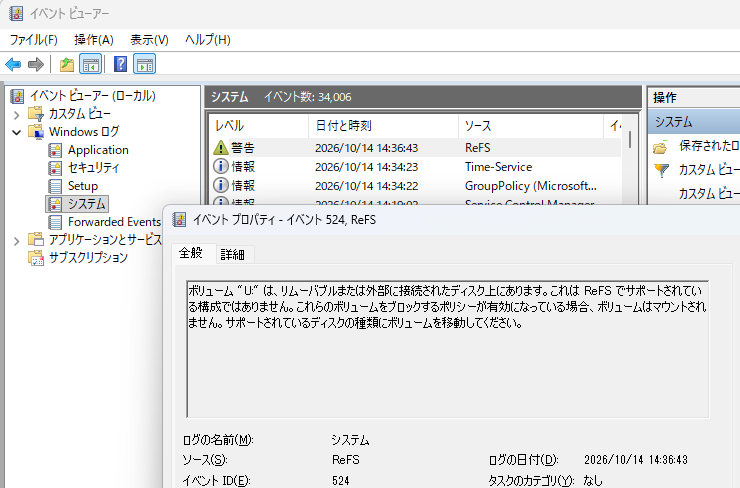This screenshot has width=740, height=488.
Task: Click the warning icon of the ReFS event
Action: (220, 148)
